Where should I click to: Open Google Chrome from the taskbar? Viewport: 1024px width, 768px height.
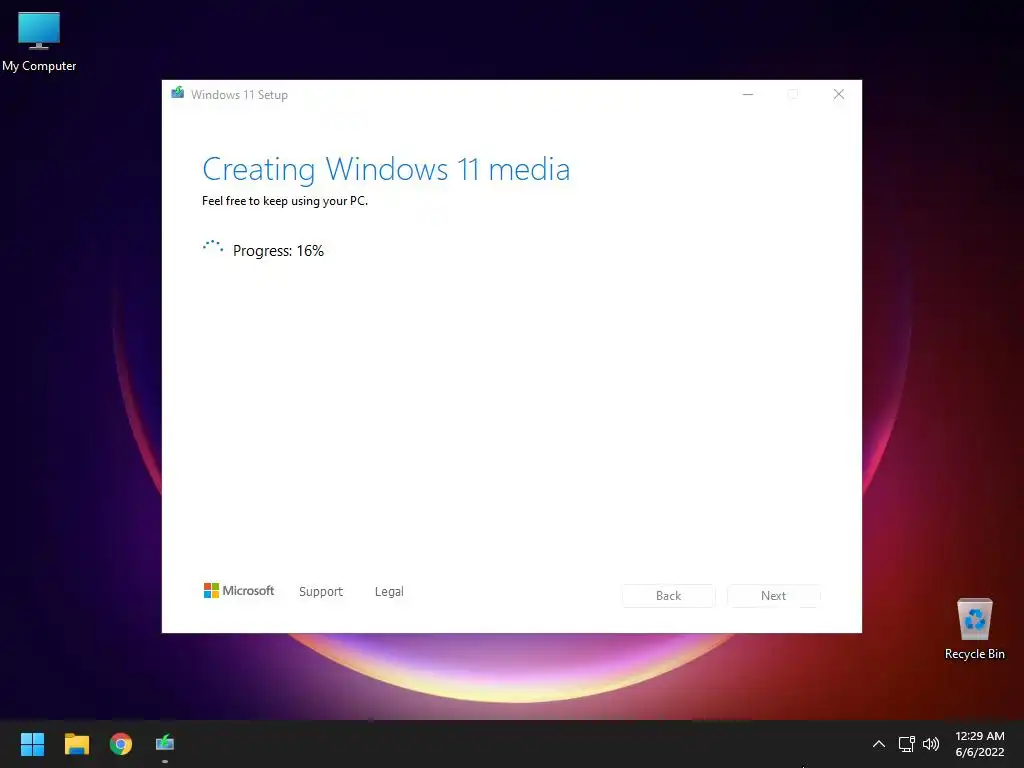tap(121, 744)
